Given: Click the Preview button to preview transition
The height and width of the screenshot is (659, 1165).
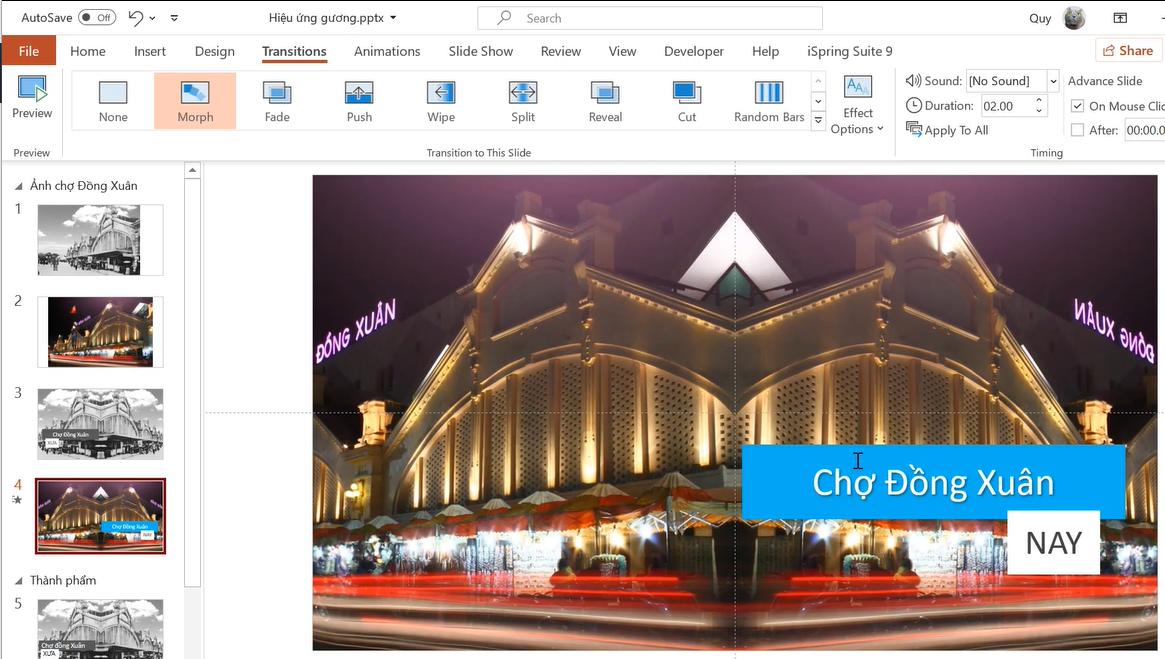Looking at the screenshot, I should tap(31, 95).
